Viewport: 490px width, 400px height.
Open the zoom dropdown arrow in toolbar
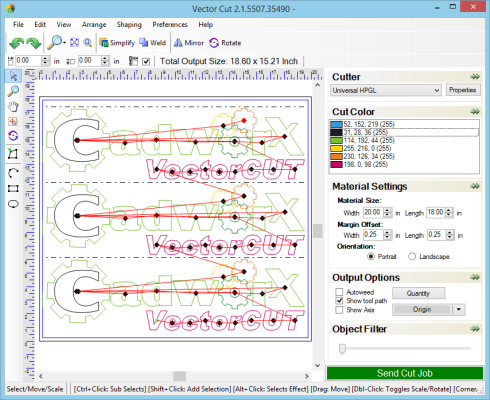(64, 43)
